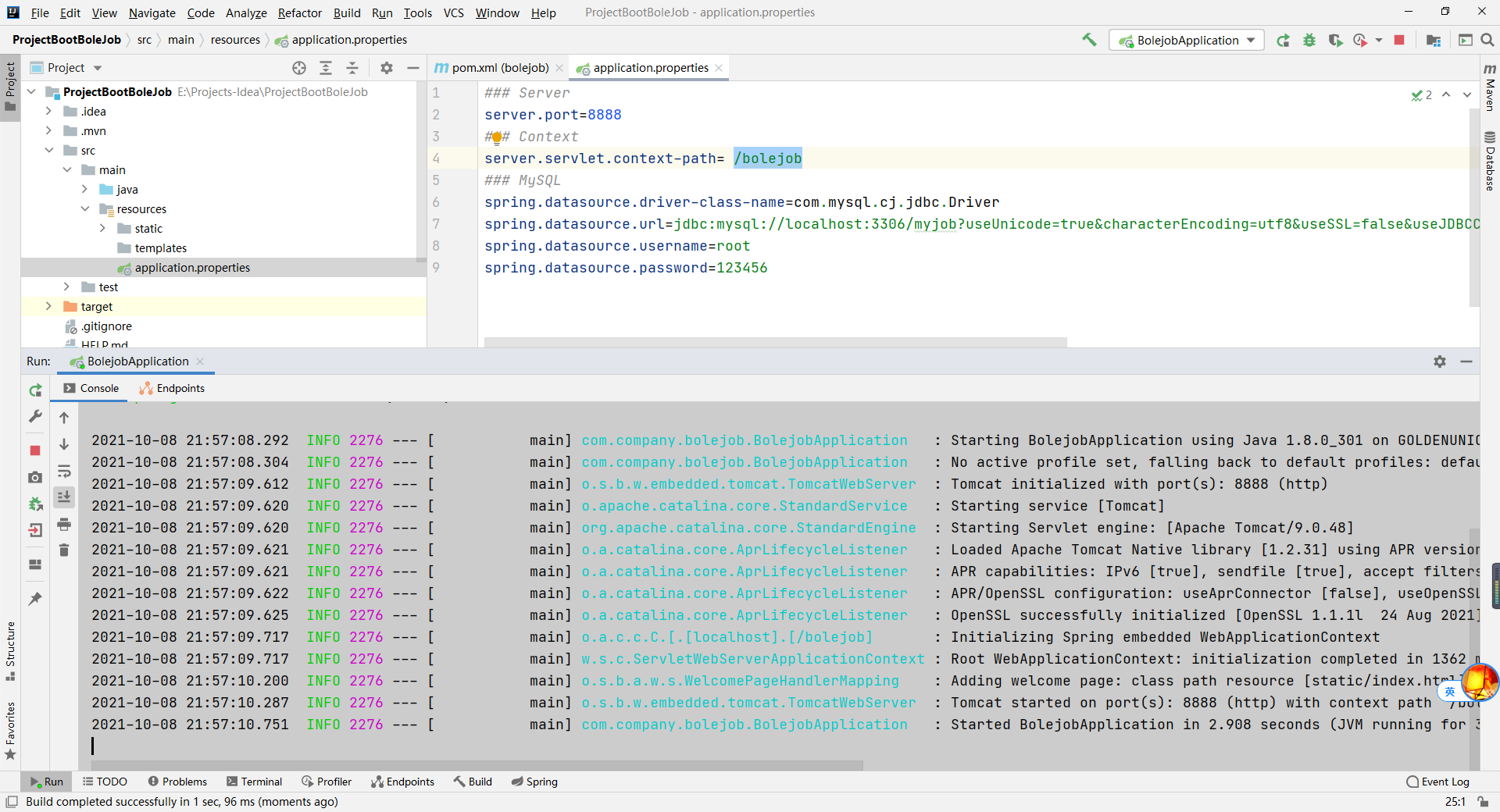Image resolution: width=1500 pixels, height=812 pixels.
Task: Open the Spring tool window
Action: 534,782
